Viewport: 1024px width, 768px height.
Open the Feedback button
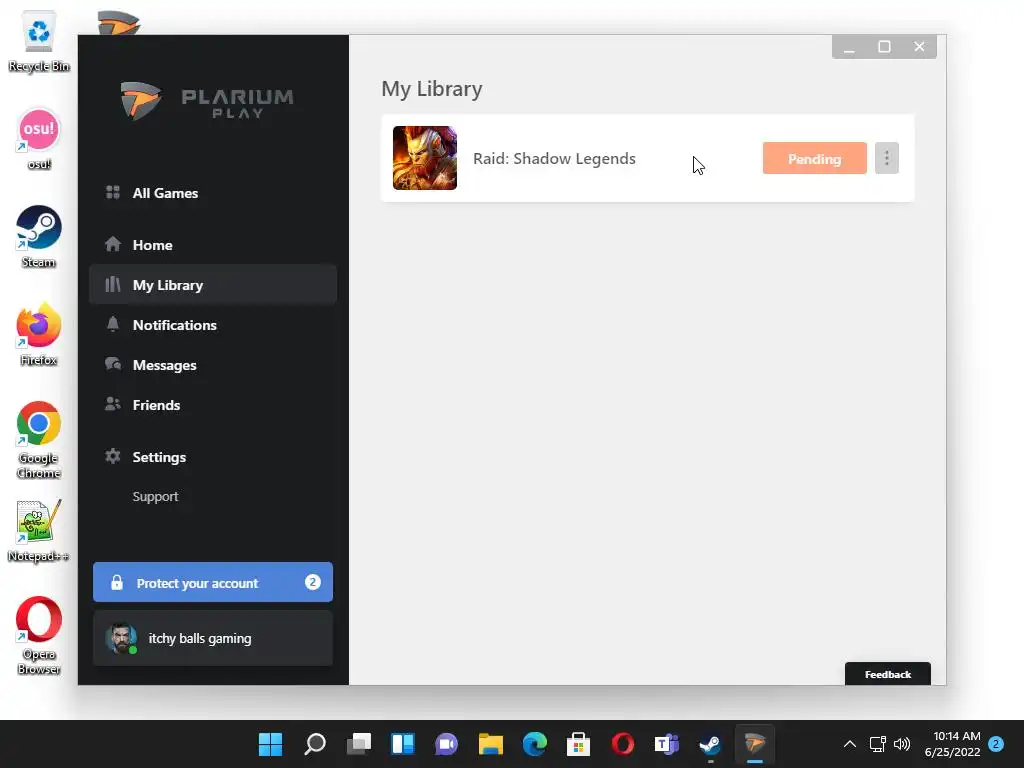888,674
